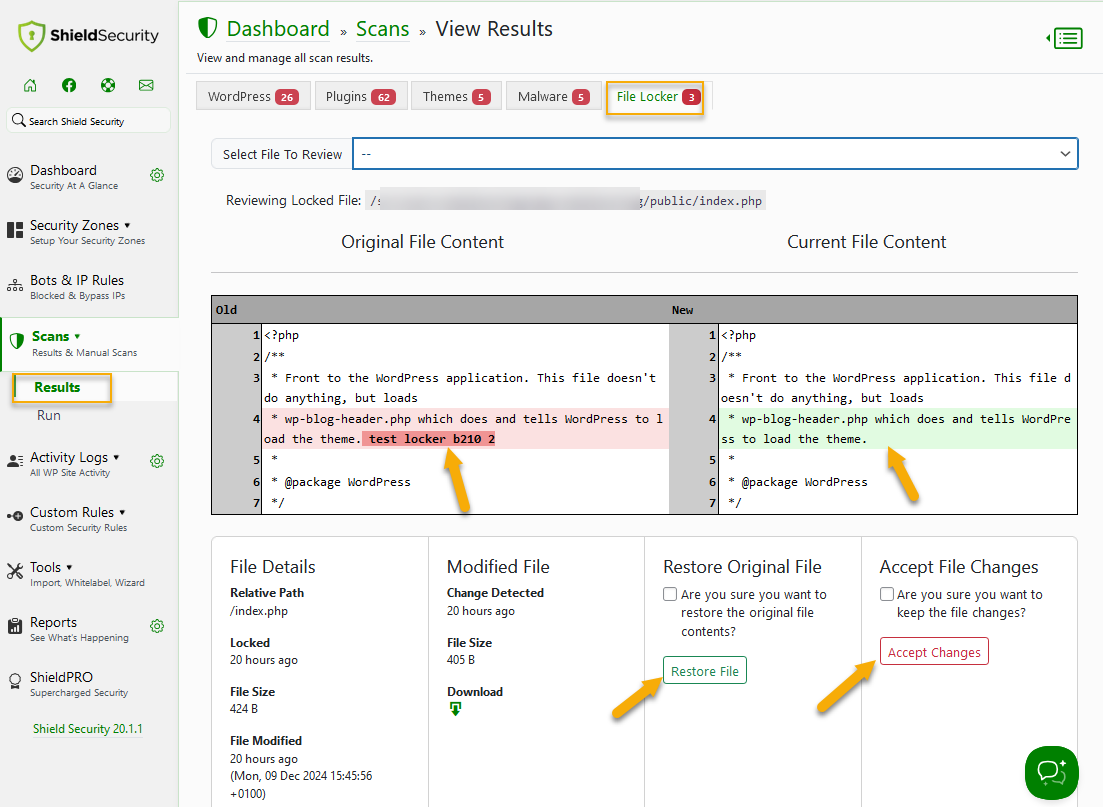The height and width of the screenshot is (807, 1103).
Task: Switch to the WordPress results tab
Action: coord(253,96)
